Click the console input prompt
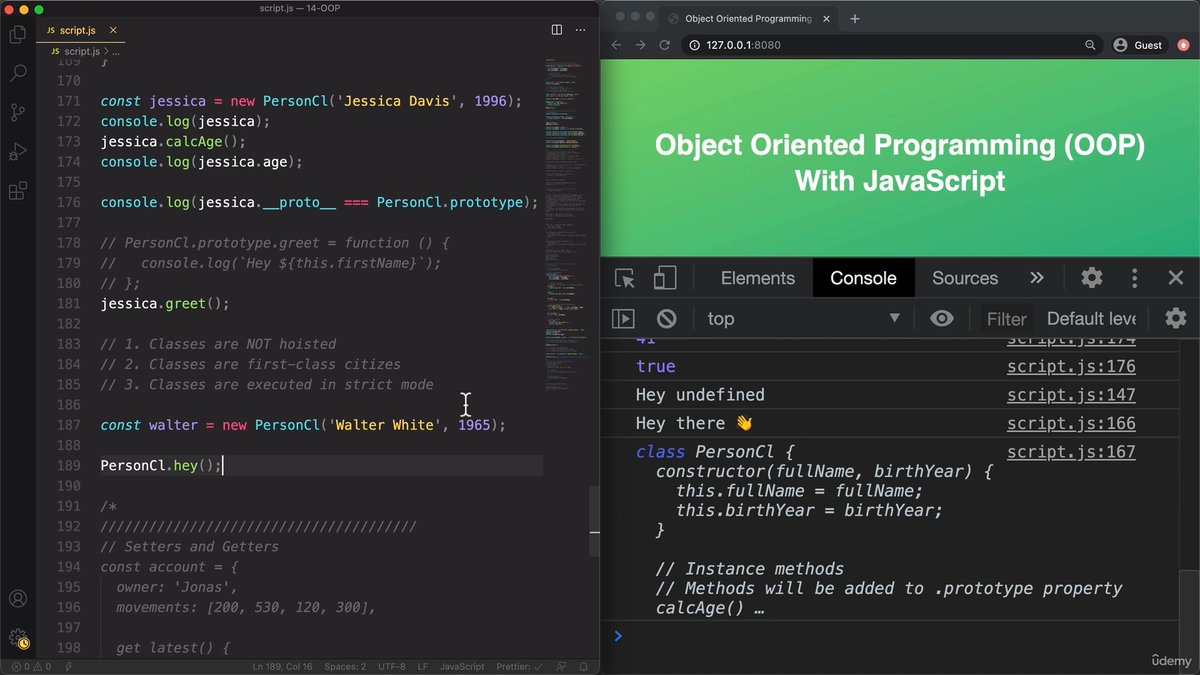The width and height of the screenshot is (1200, 675). click(900, 636)
